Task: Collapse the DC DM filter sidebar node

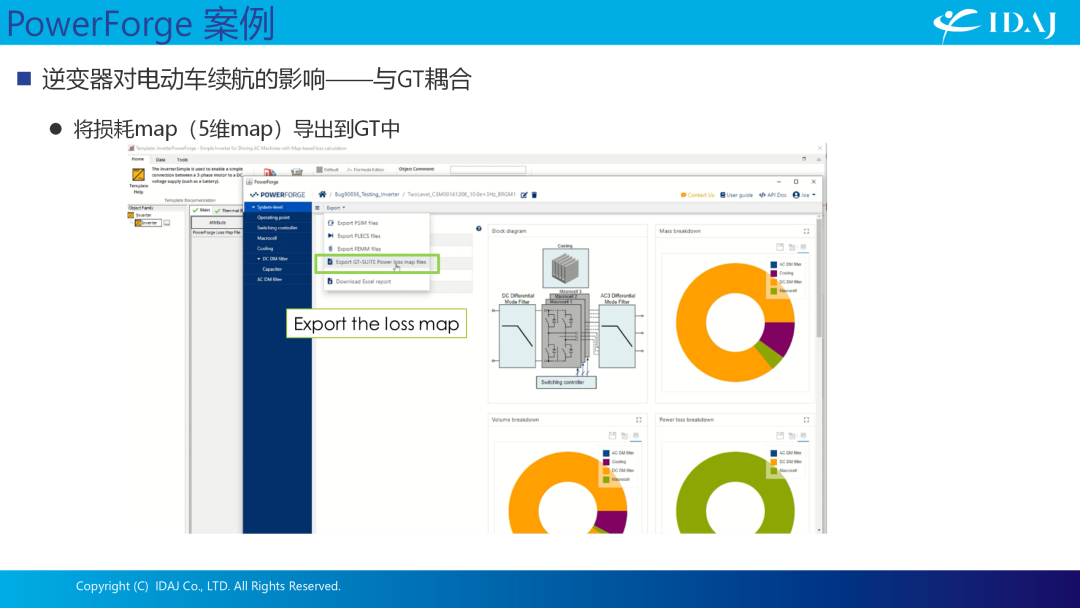Action: click(x=259, y=259)
